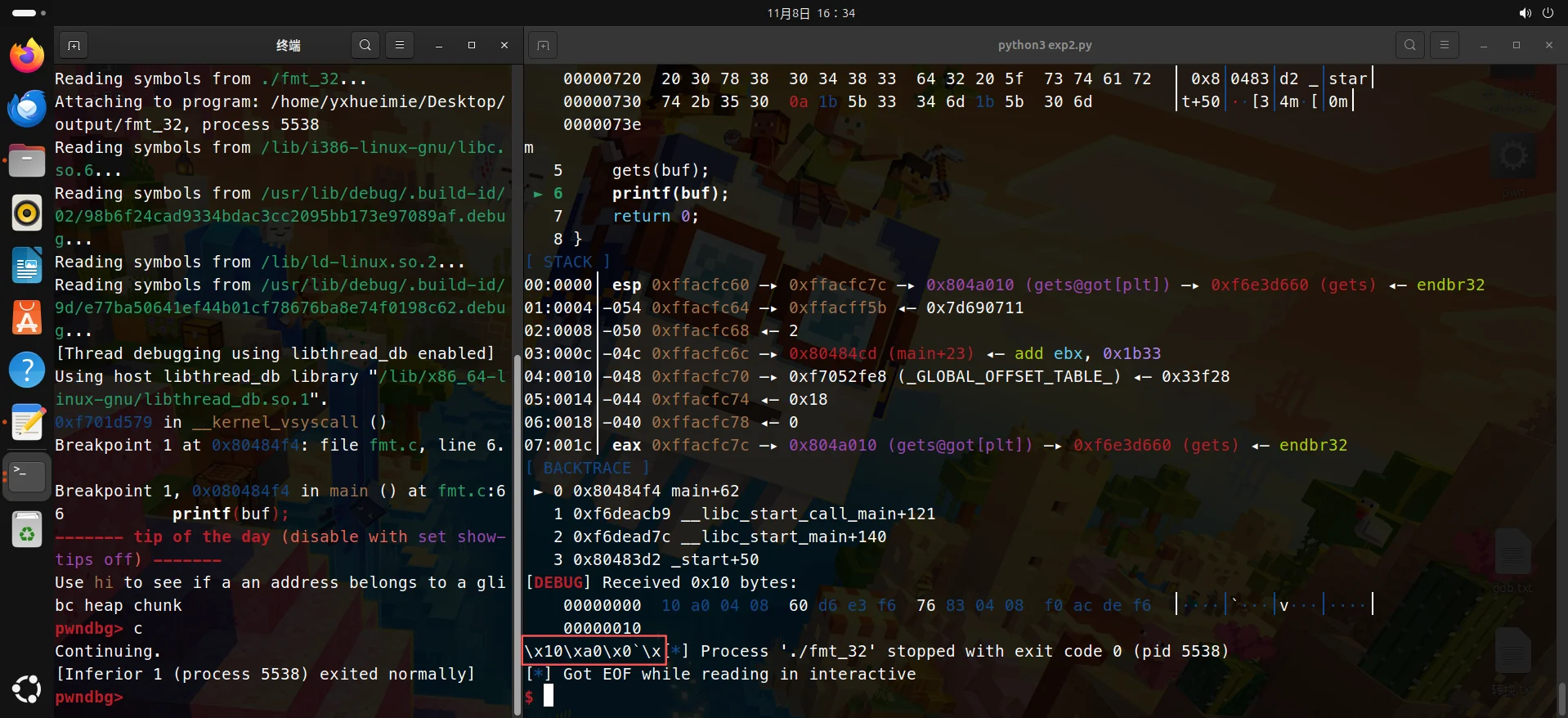Open Help from the dock
The height and width of the screenshot is (718, 1568).
(27, 370)
